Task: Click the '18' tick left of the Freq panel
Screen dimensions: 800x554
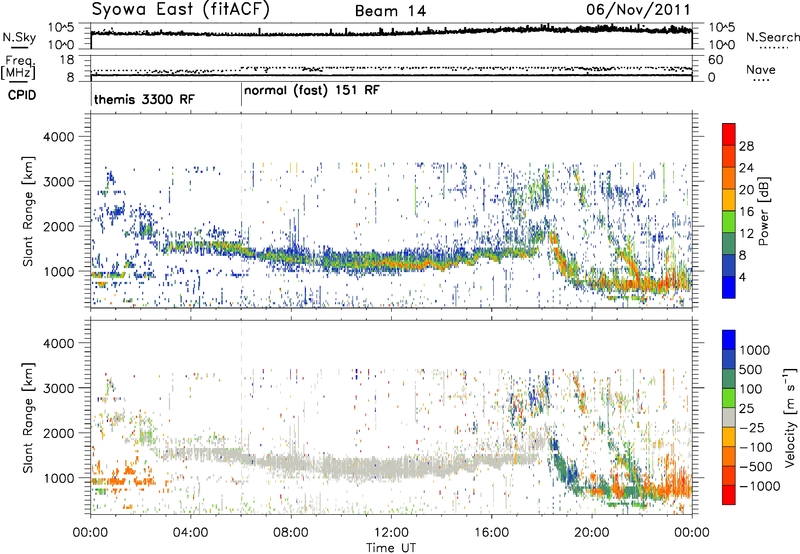Action: (67, 60)
